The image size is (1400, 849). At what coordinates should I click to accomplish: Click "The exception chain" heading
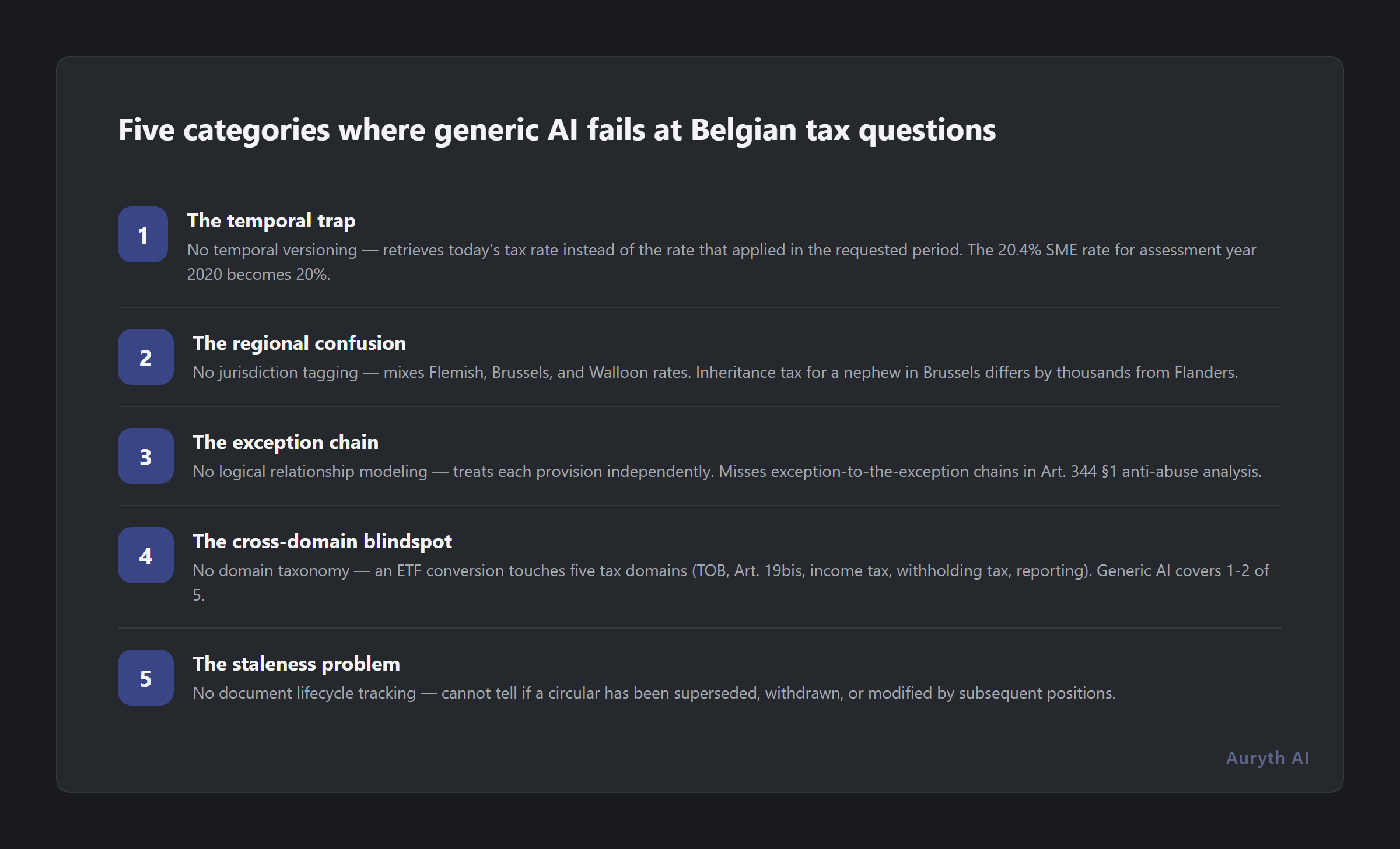285,443
